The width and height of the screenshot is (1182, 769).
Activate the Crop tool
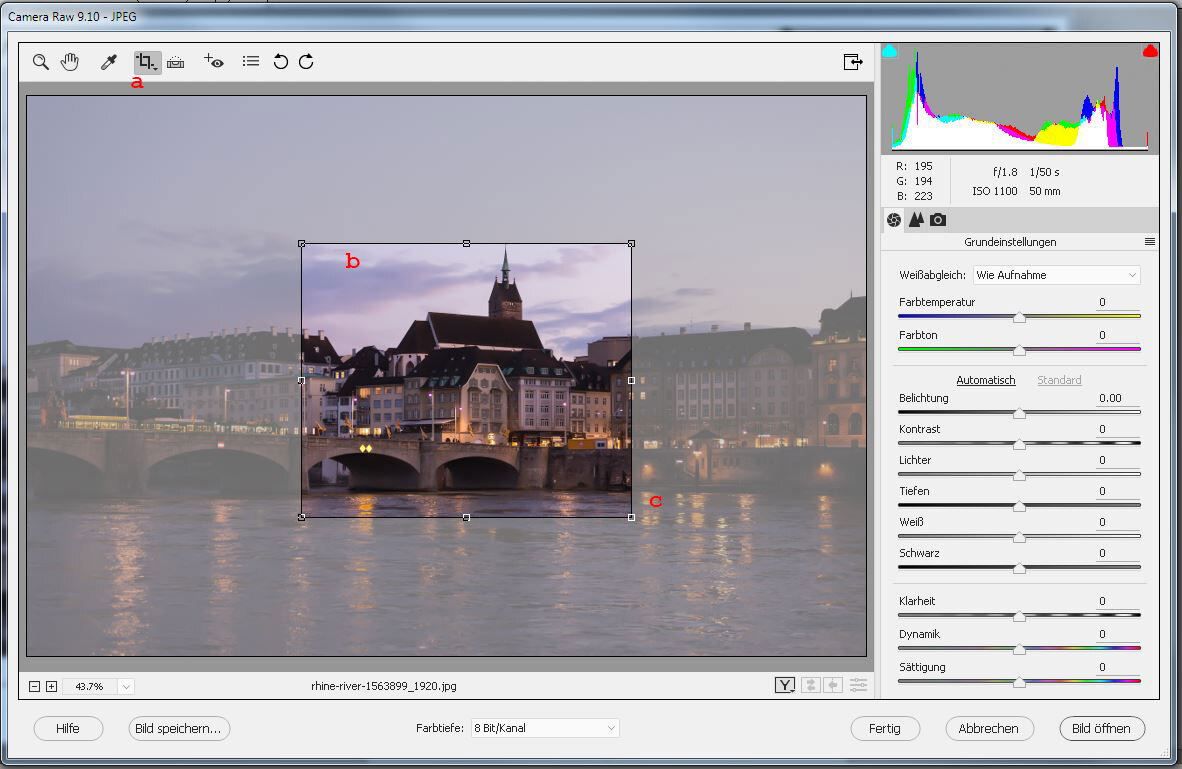(x=147, y=62)
